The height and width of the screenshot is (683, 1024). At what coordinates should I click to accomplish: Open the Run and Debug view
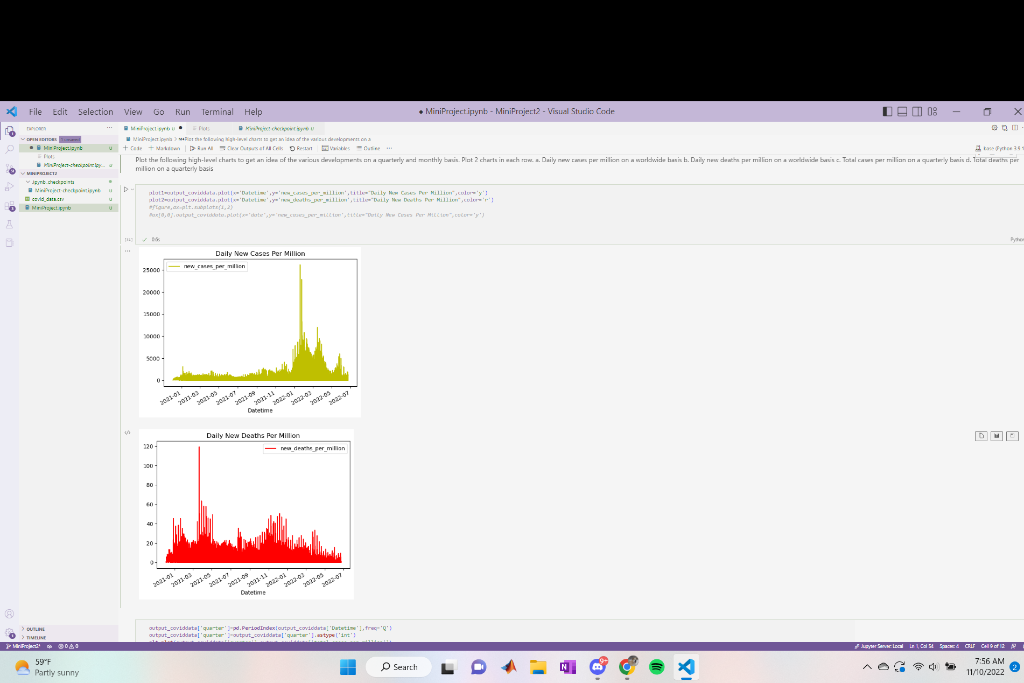click(x=10, y=187)
